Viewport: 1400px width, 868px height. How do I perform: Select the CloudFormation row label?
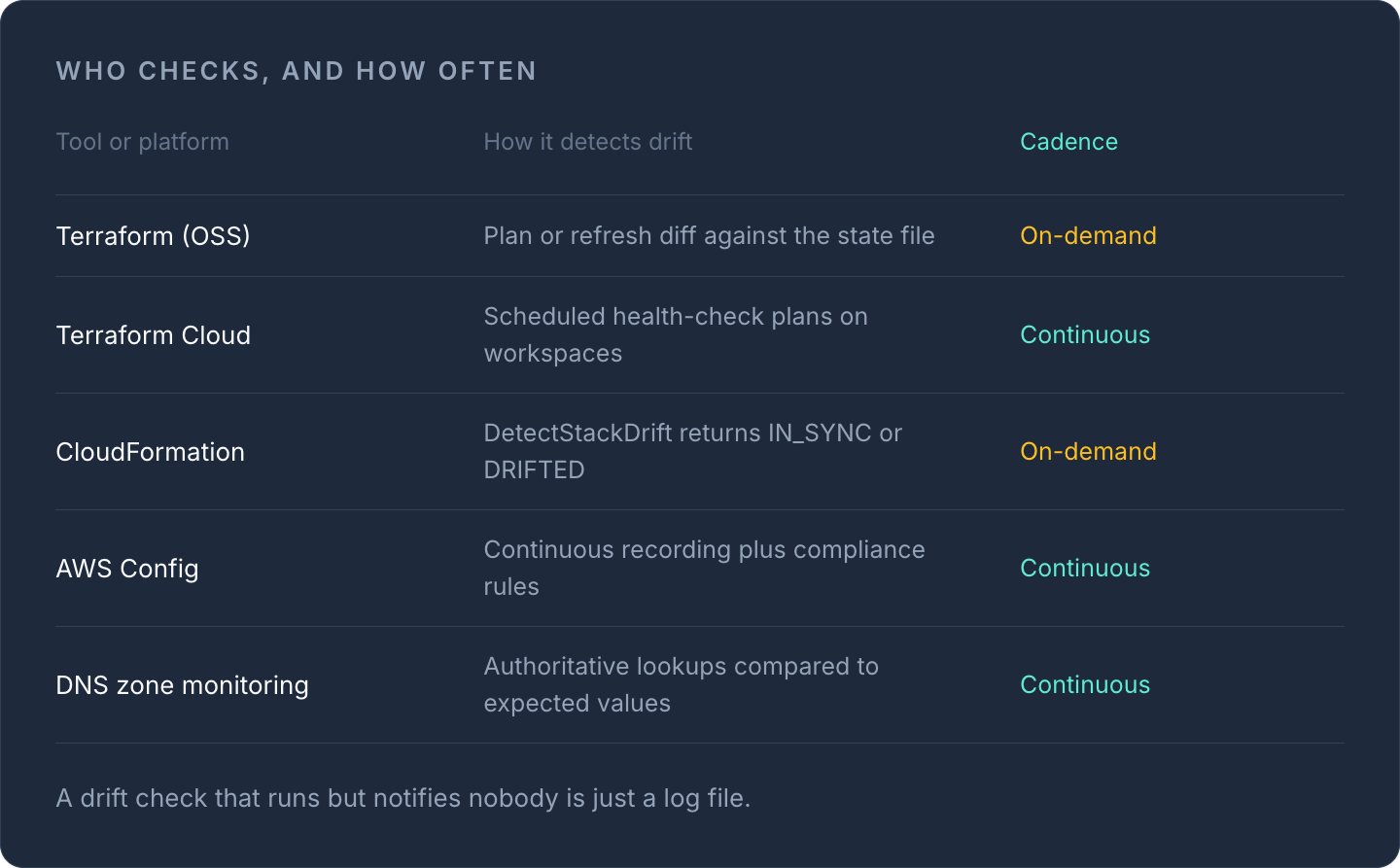151,452
